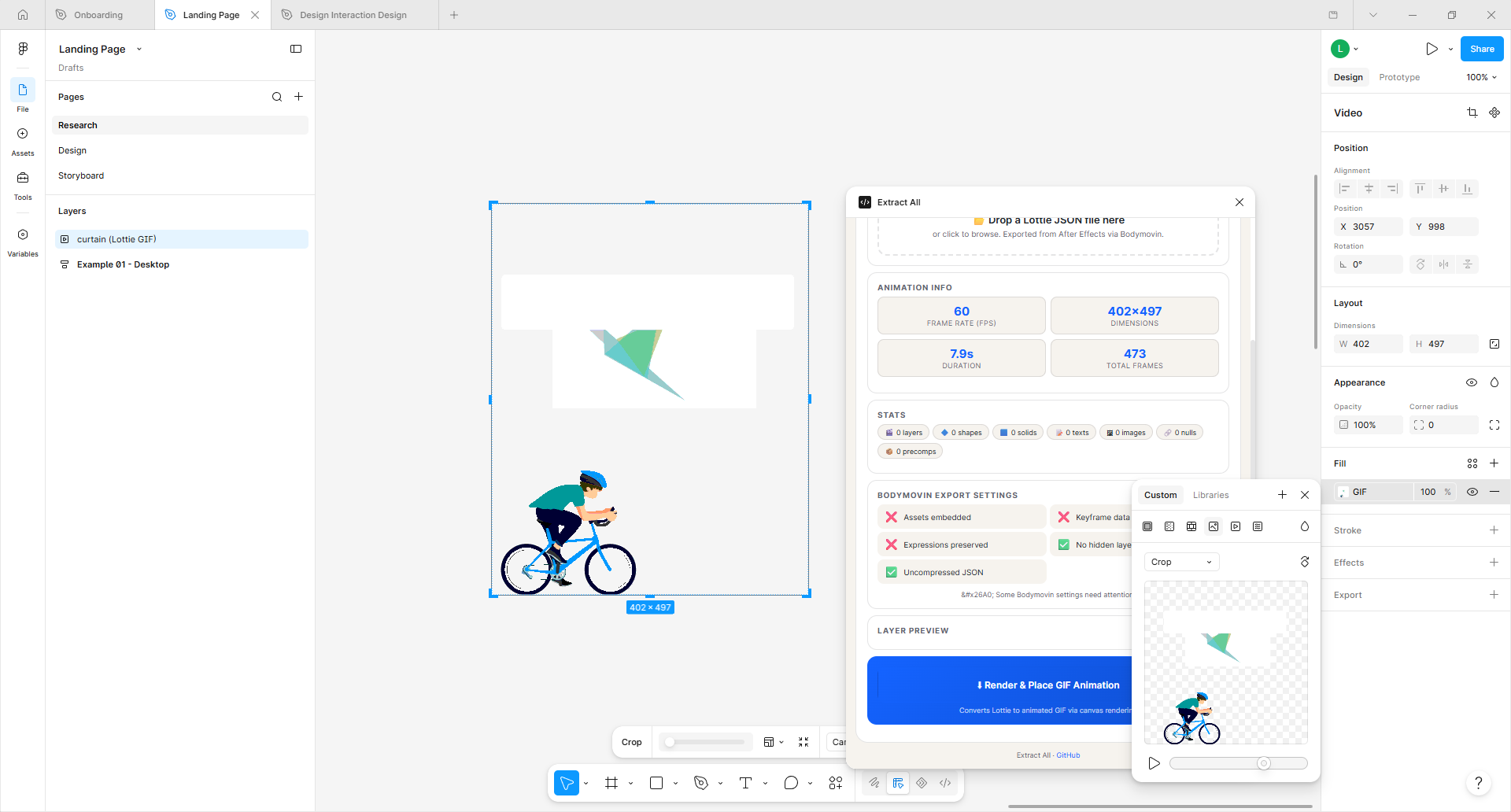Toggle constrain proportions lock
Screen dimensions: 1511x812
pyautogui.click(x=1494, y=344)
